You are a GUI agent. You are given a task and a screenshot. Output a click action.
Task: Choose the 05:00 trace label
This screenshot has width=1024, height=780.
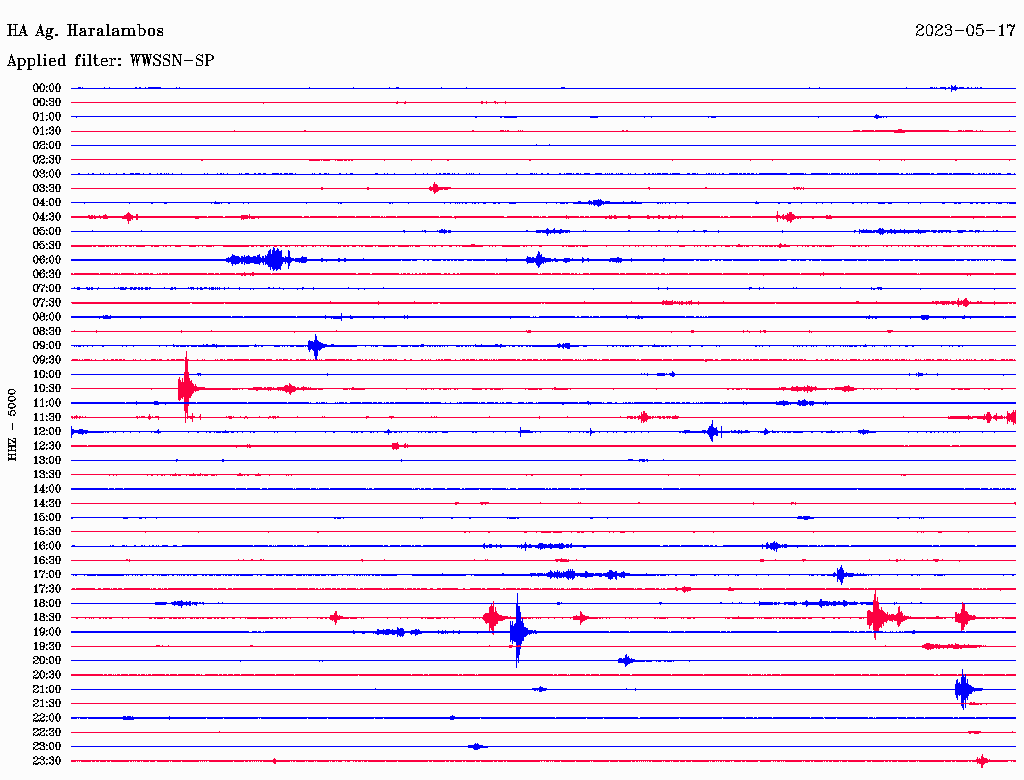47,231
